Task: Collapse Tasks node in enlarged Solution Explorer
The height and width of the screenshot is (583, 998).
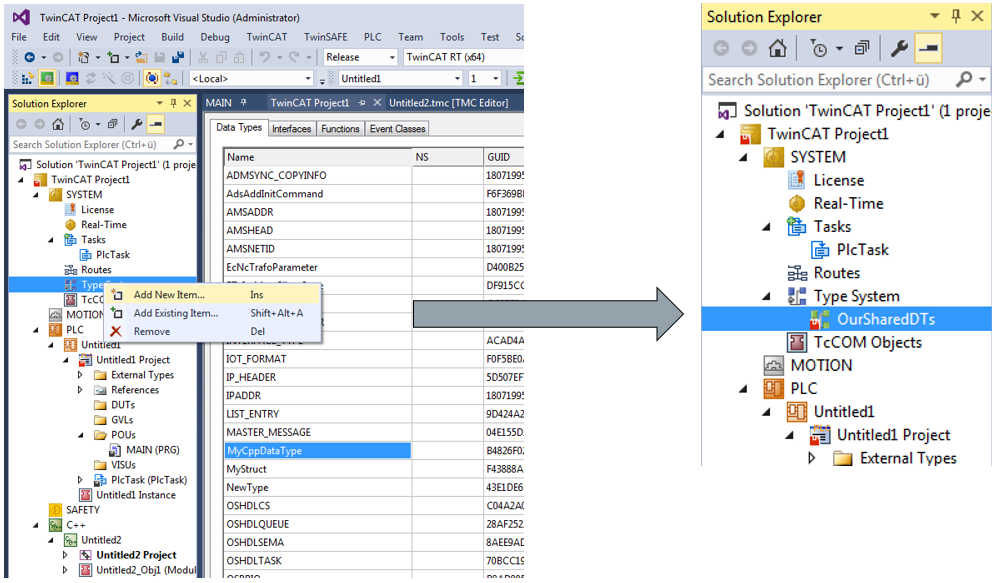Action: [766, 227]
